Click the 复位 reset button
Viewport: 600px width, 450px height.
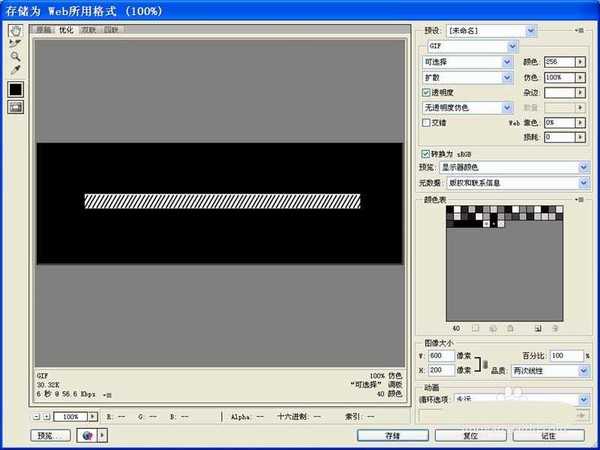[x=470, y=436]
